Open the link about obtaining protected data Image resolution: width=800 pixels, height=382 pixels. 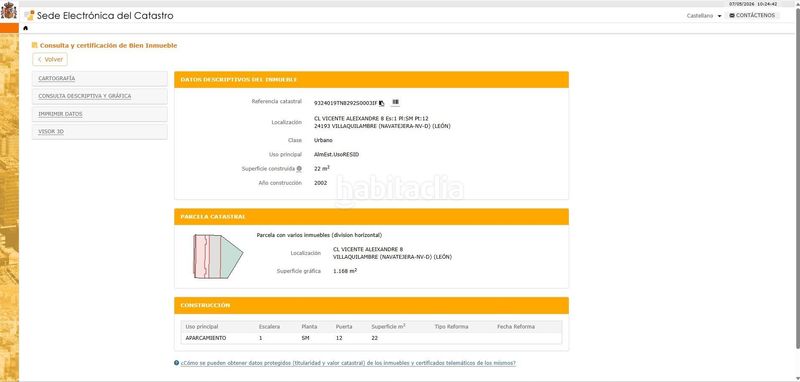[x=348, y=363]
